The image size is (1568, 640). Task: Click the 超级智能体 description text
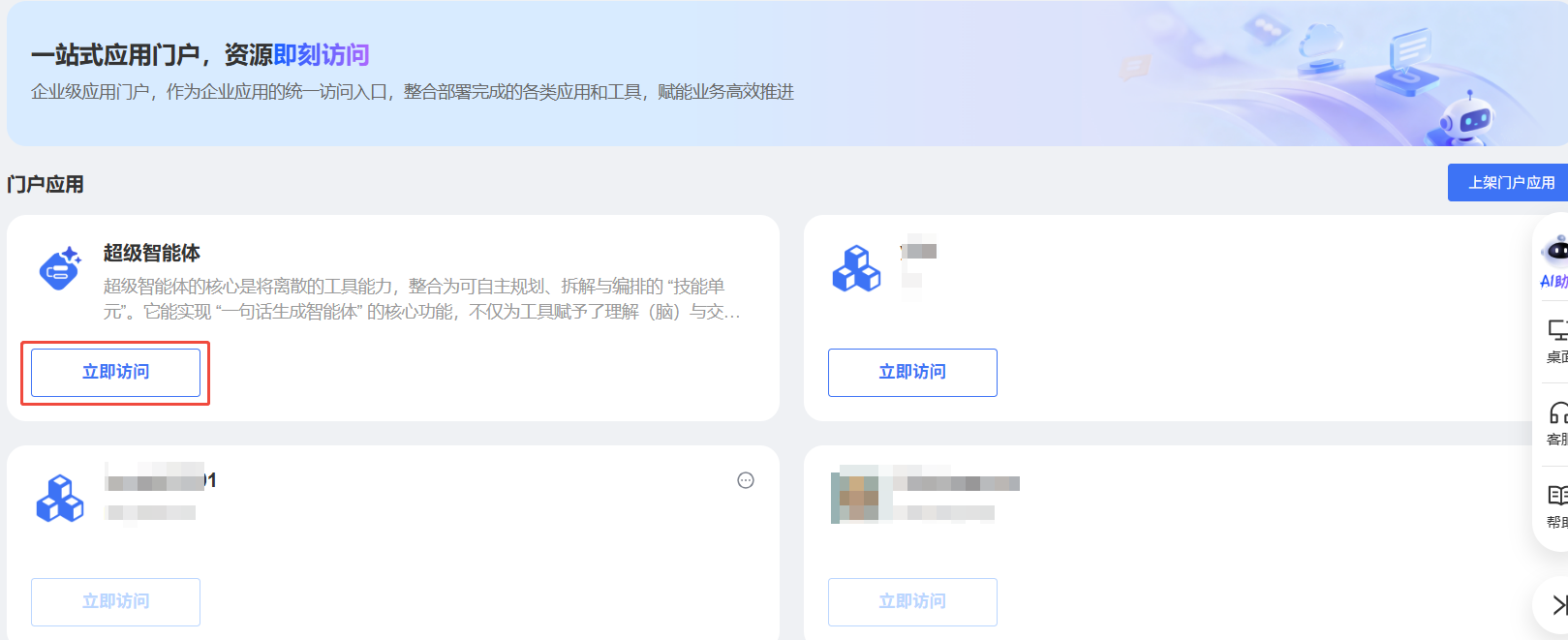tap(422, 299)
